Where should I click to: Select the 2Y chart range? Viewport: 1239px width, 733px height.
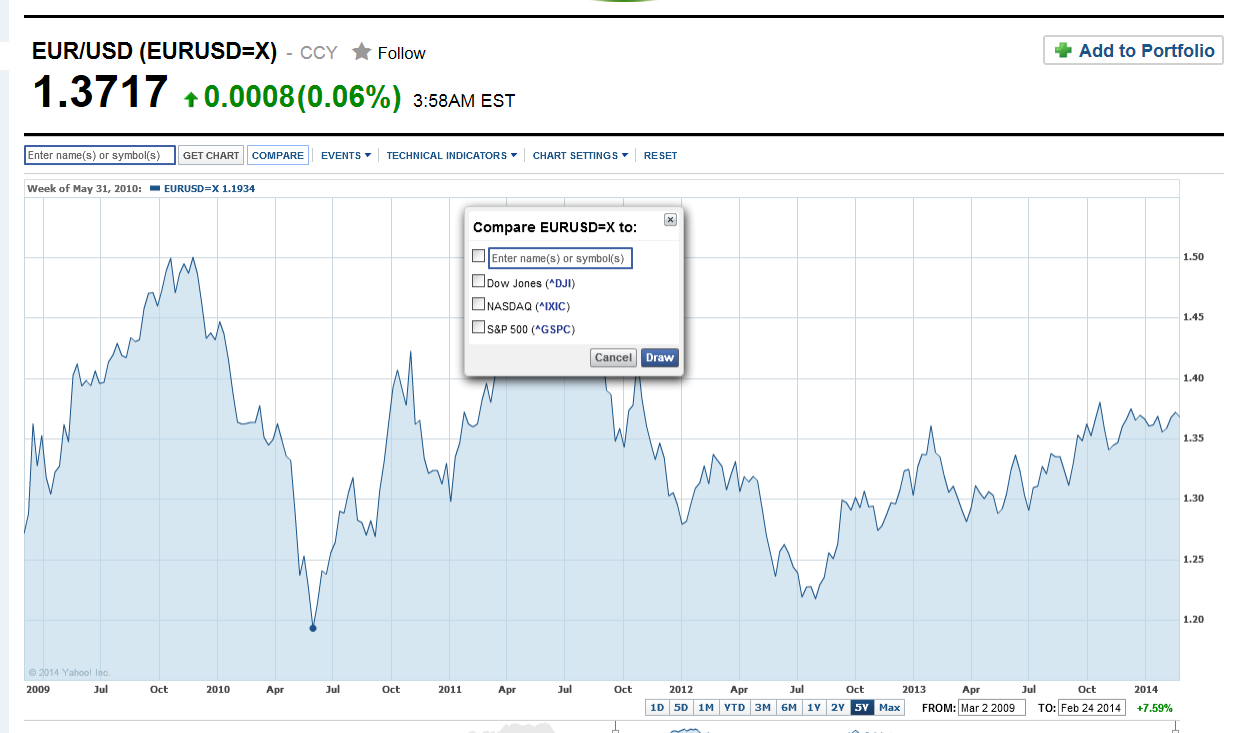(838, 707)
